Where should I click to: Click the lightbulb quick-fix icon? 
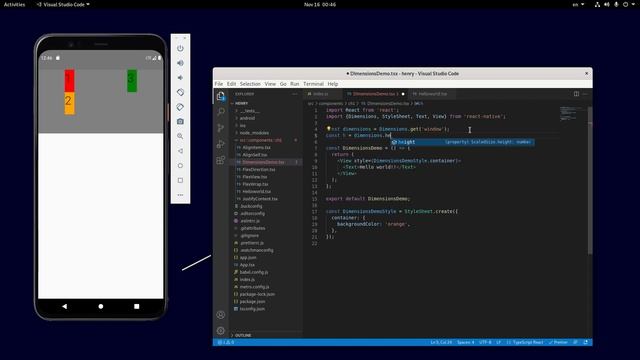coord(328,129)
